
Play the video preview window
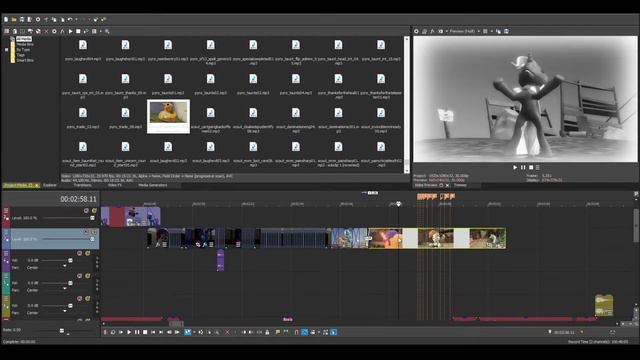coord(515,167)
